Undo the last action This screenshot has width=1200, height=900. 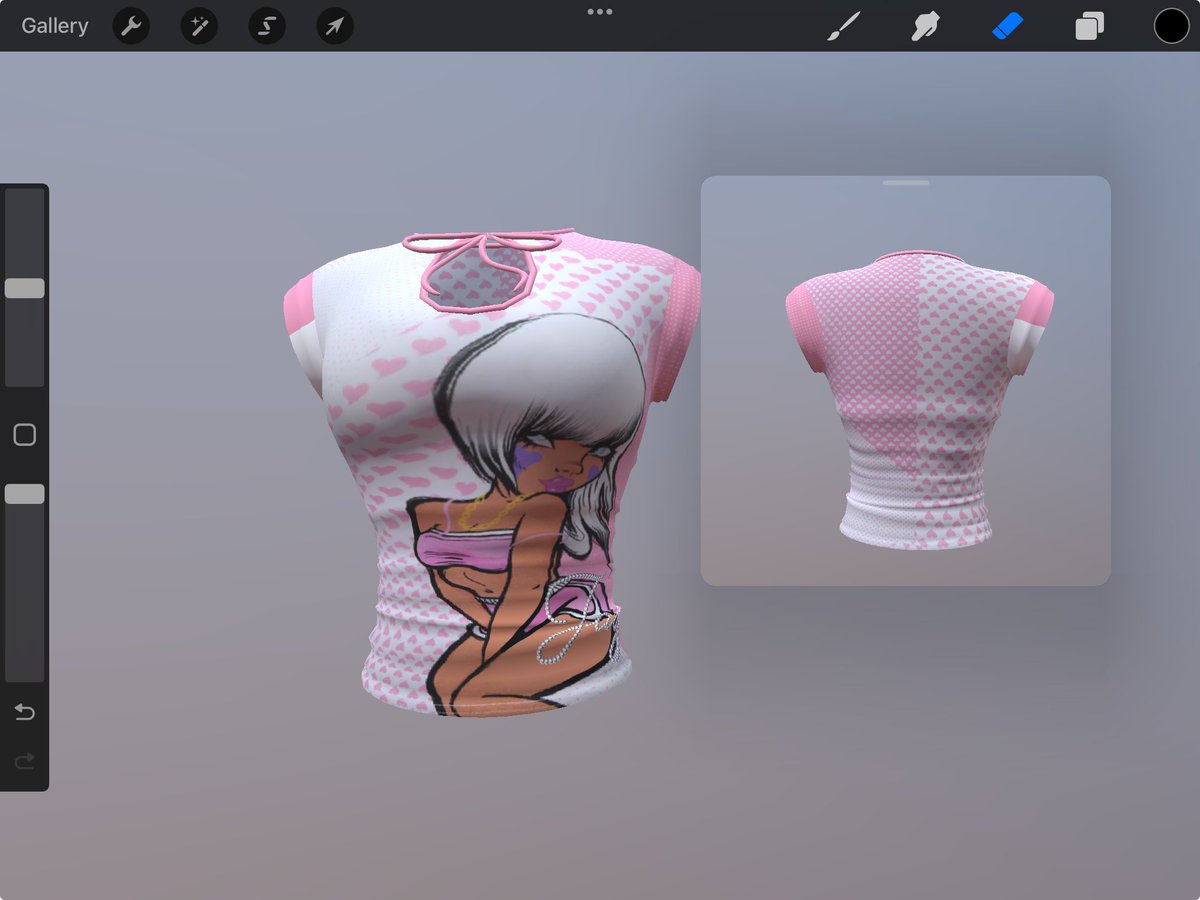pyautogui.click(x=25, y=712)
